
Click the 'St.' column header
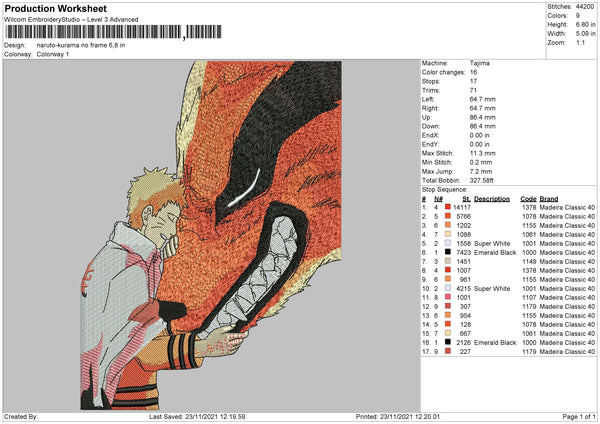[x=466, y=199]
